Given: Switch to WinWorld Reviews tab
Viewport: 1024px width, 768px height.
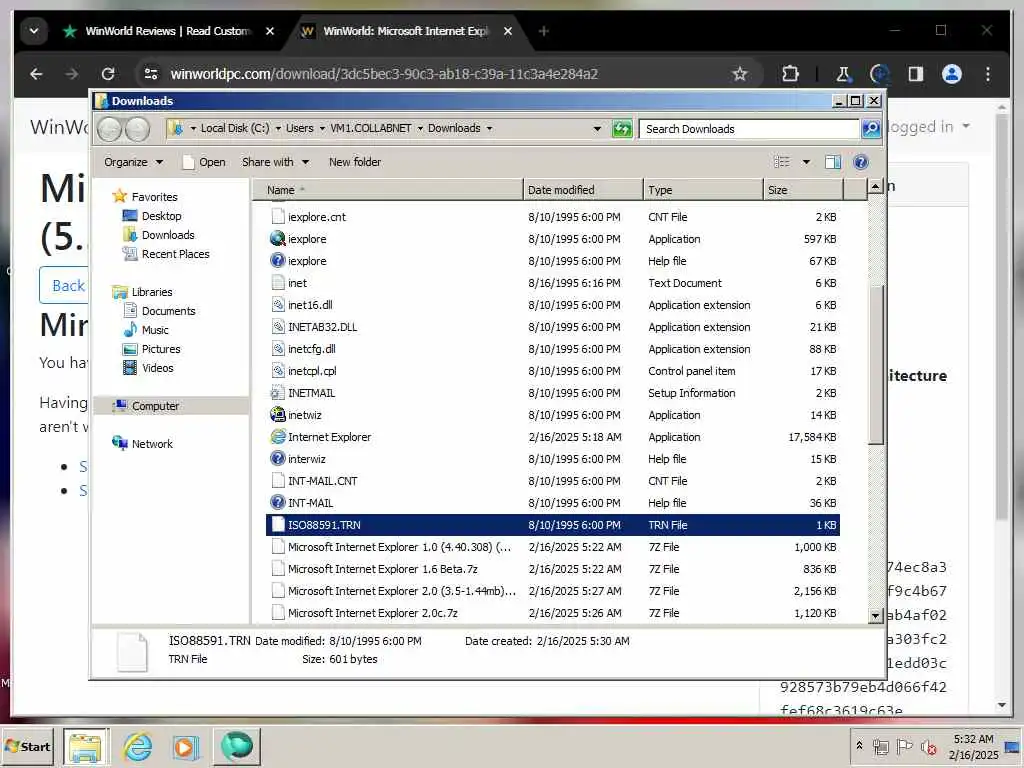Looking at the screenshot, I should (x=168, y=31).
